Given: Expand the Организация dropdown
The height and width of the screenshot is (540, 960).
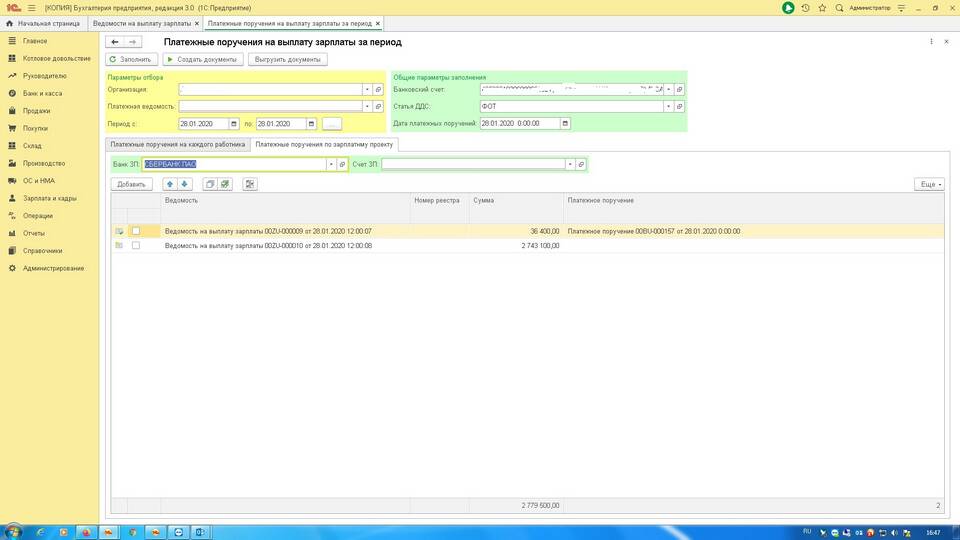Looking at the screenshot, I should [x=367, y=89].
